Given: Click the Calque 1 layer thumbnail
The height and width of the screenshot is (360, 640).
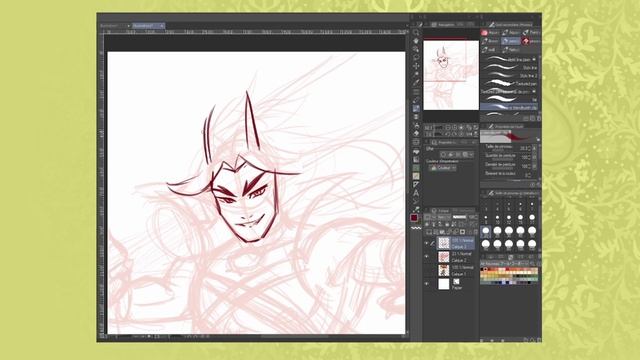Looking at the screenshot, I should pyautogui.click(x=444, y=270).
